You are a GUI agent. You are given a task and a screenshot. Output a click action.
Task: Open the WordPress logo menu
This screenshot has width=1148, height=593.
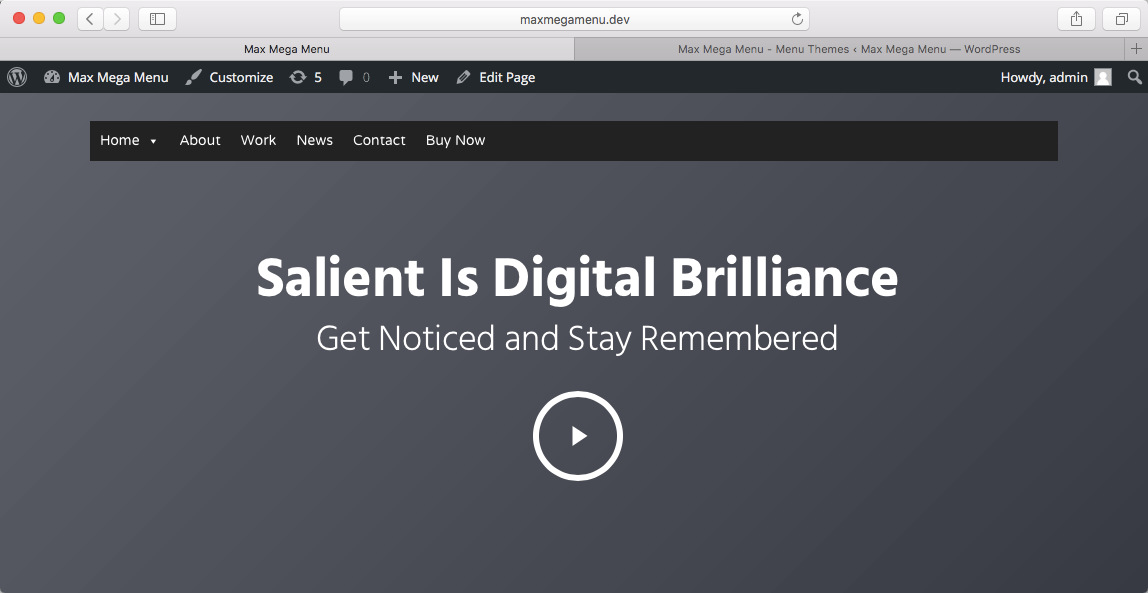tap(17, 77)
